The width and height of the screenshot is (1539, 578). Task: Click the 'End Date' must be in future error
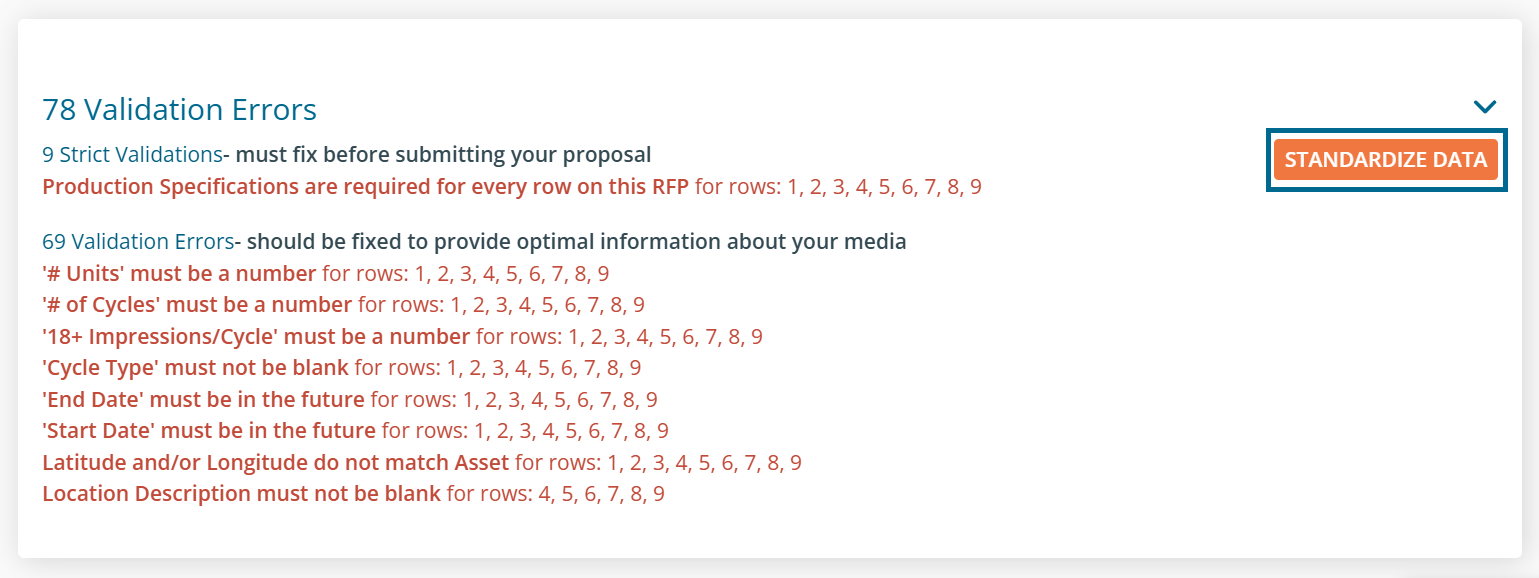point(203,400)
